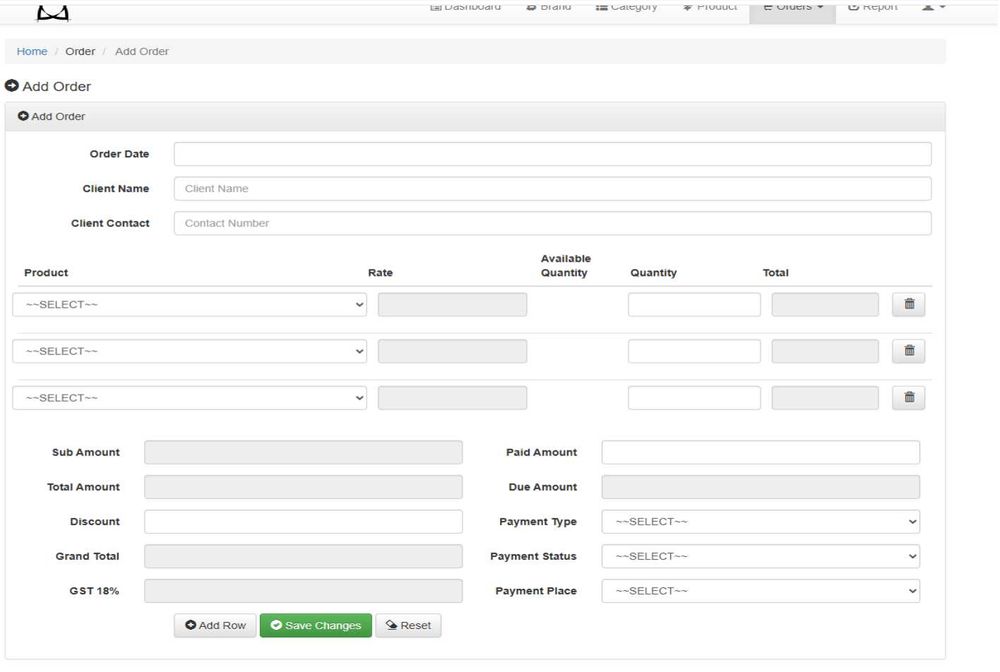Choose a Payment Place from its dropdown
Image resolution: width=1000 pixels, height=672 pixels.
pos(760,591)
